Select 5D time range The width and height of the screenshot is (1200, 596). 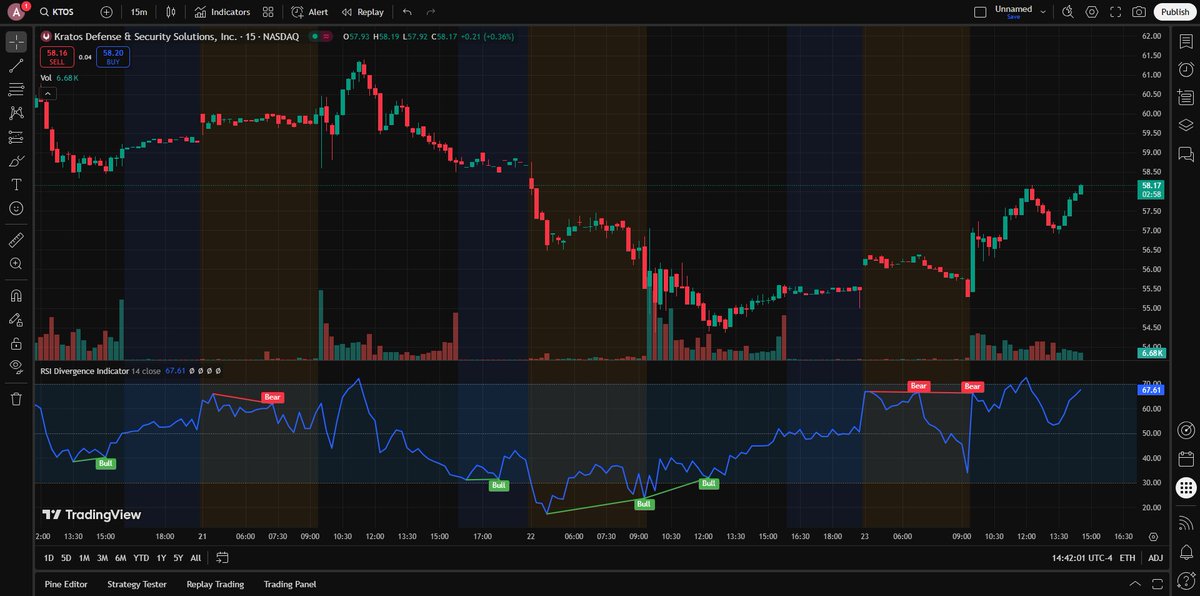66,558
